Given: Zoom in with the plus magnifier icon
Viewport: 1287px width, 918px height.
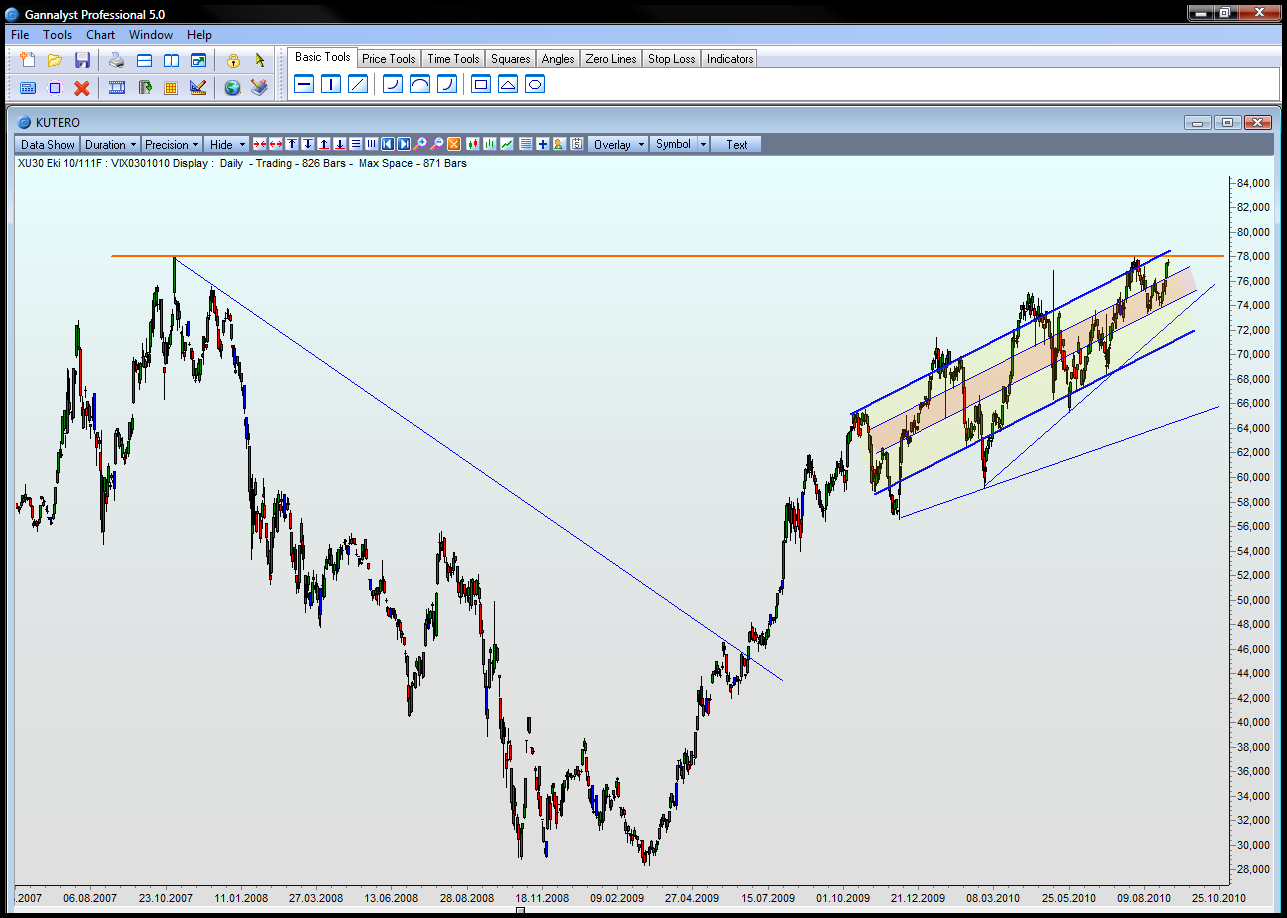Looking at the screenshot, I should 421,144.
